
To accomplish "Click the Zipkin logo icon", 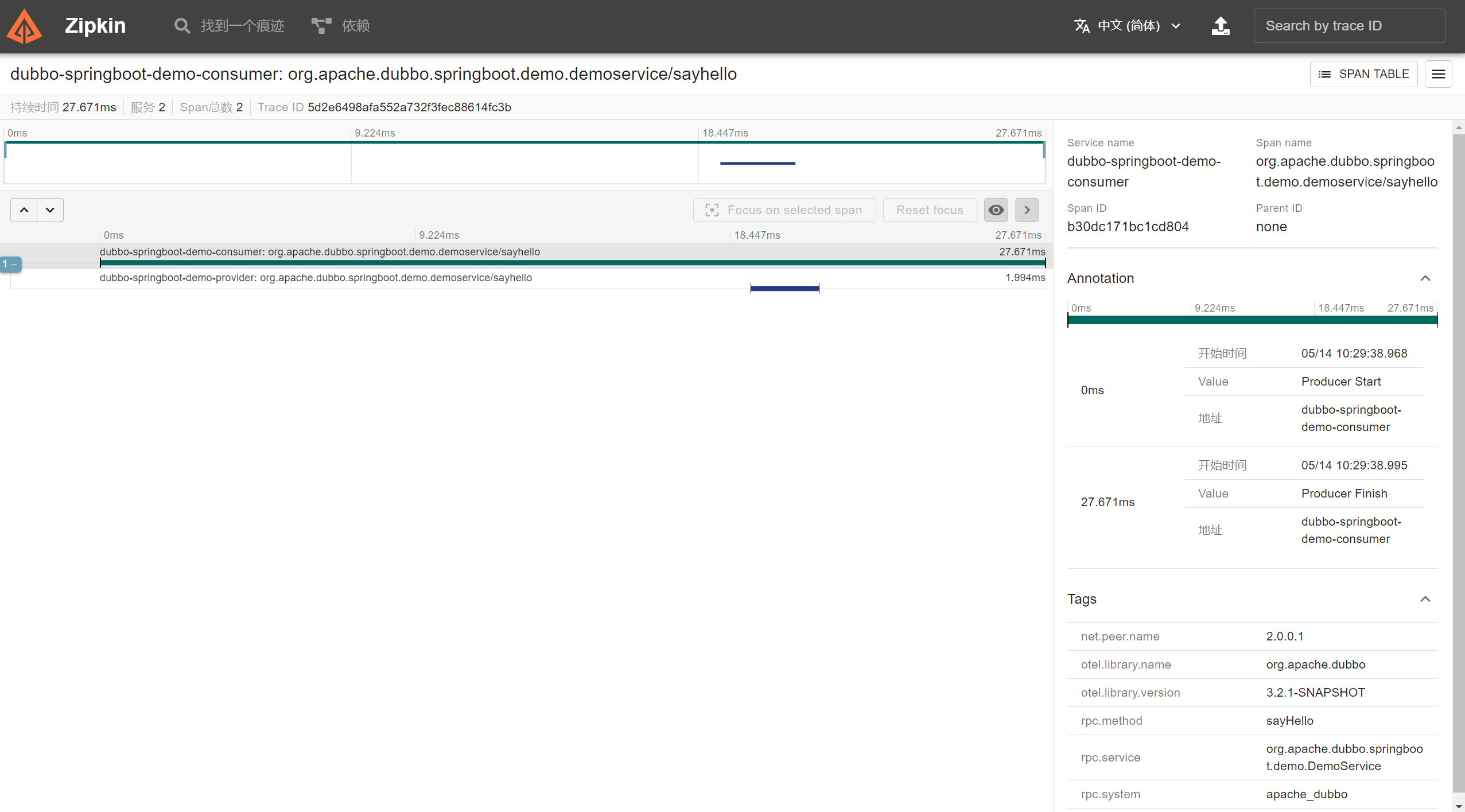I will [x=24, y=26].
